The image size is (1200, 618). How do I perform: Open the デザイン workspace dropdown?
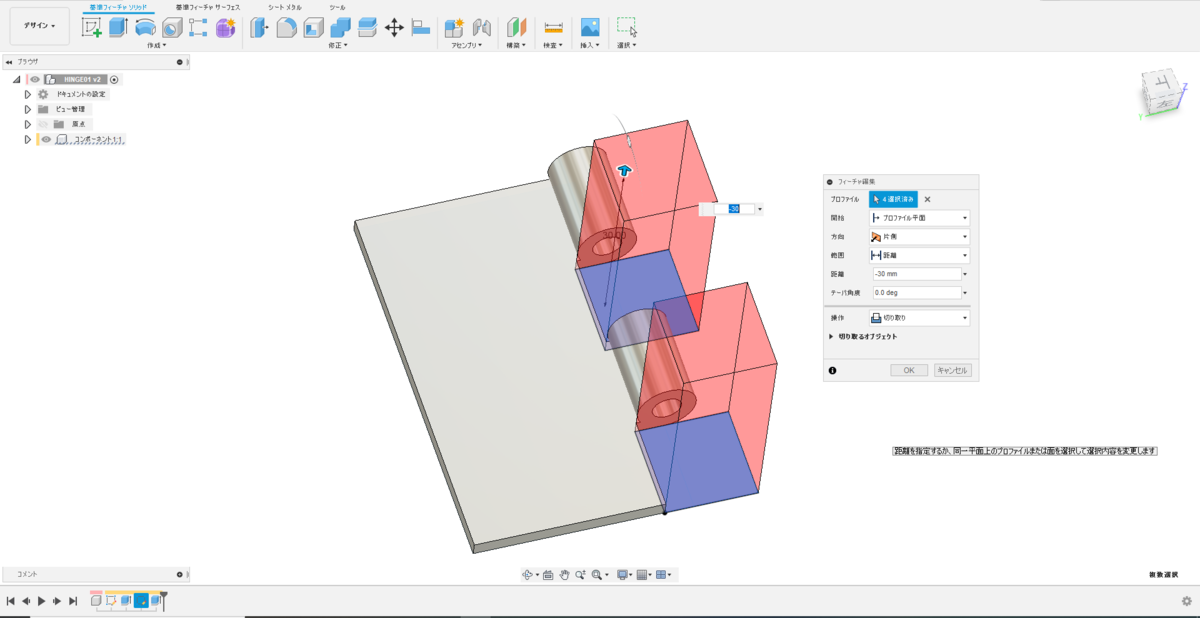[40, 26]
